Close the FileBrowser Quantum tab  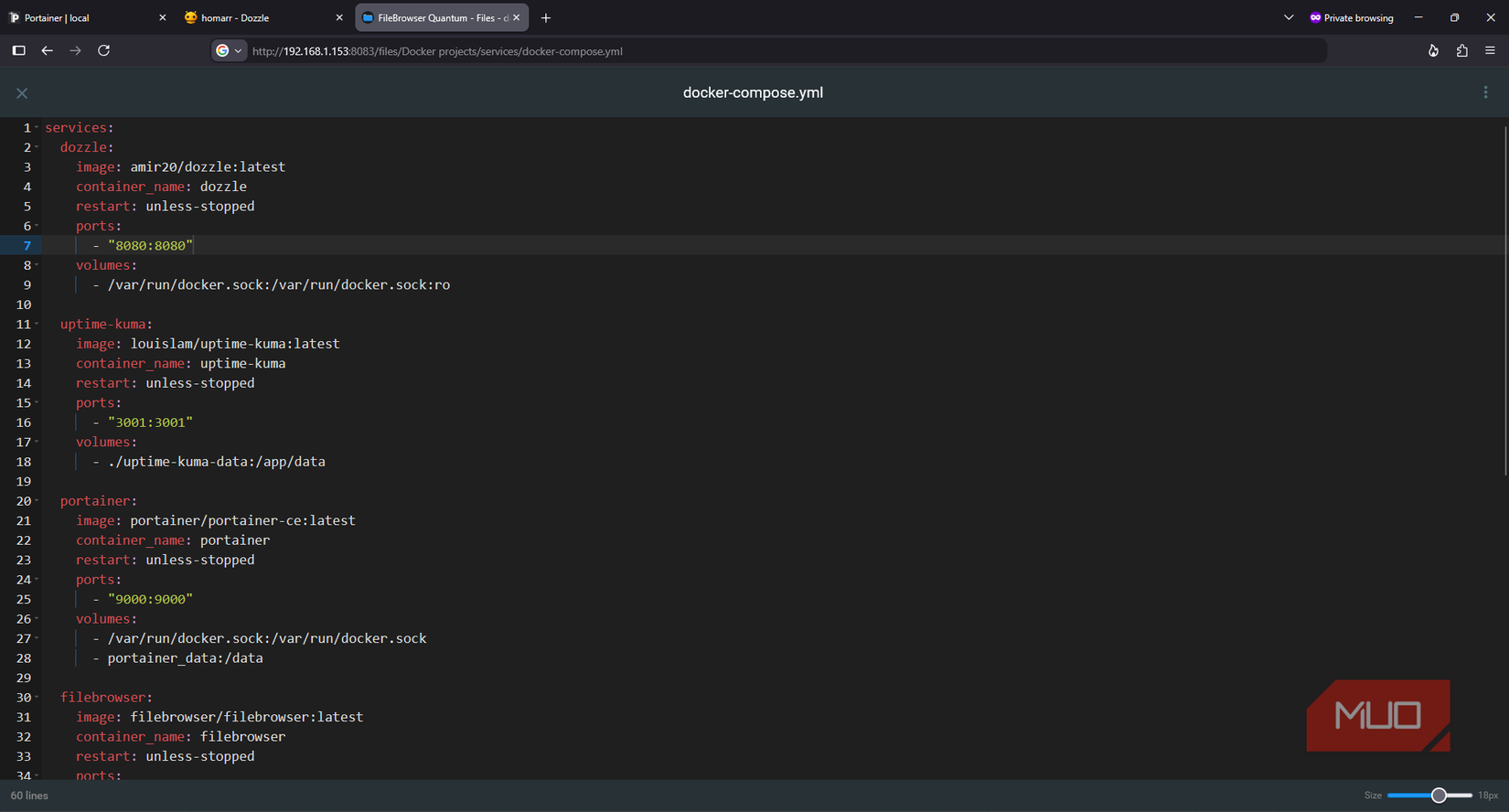pyautogui.click(x=517, y=17)
